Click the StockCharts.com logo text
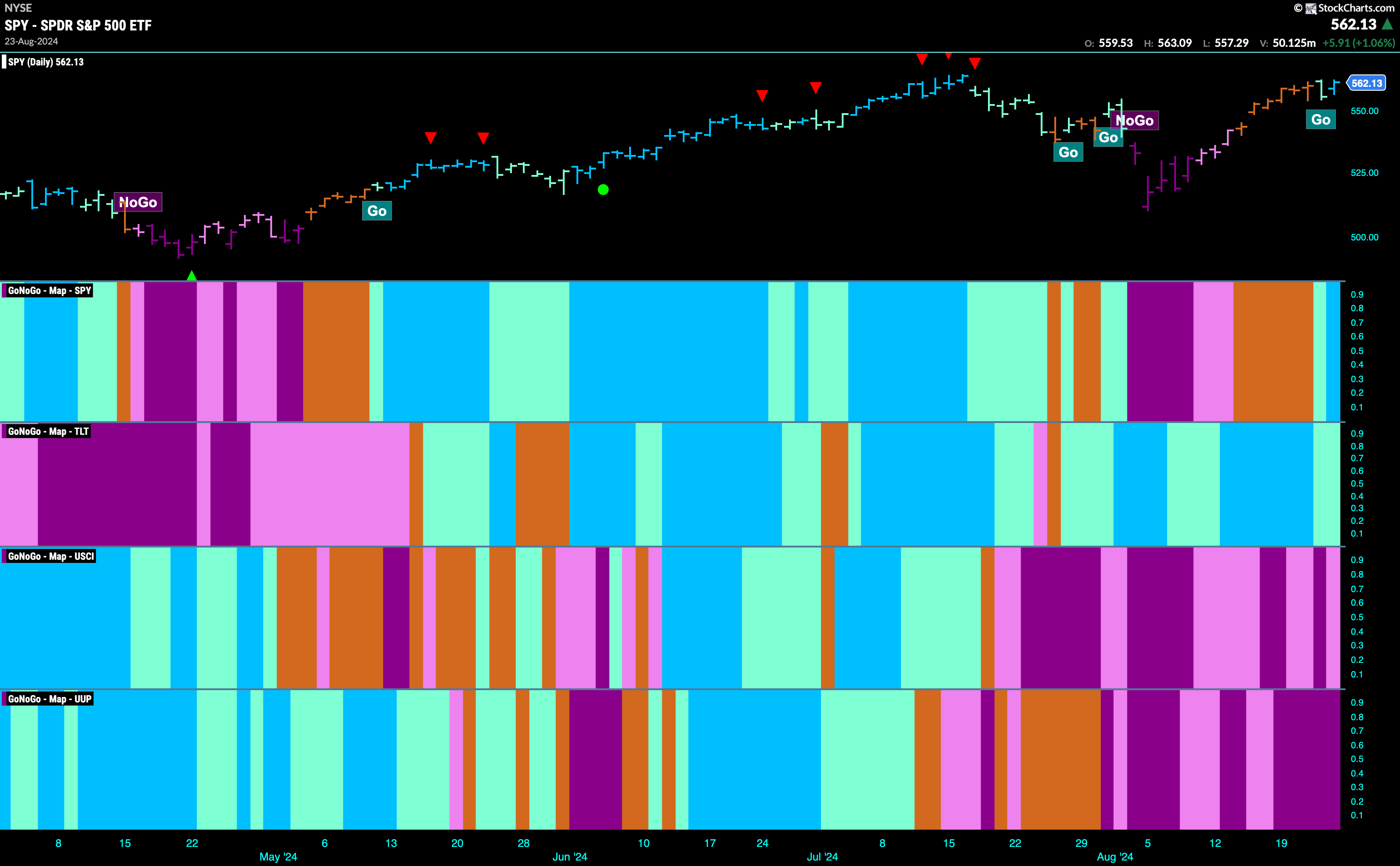Screen dimensions: 1400x866 (1356, 8)
